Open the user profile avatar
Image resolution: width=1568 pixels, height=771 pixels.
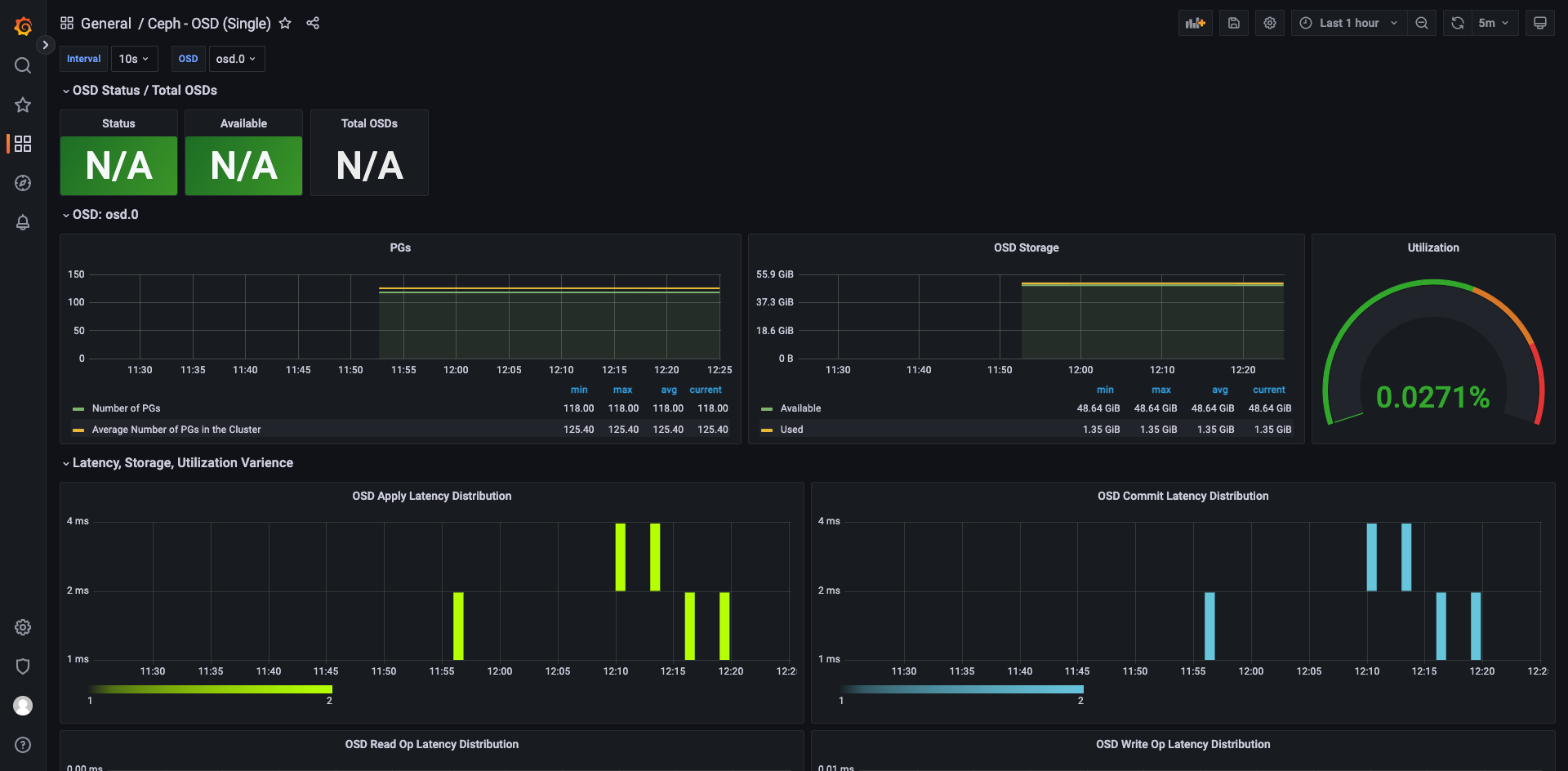point(23,706)
